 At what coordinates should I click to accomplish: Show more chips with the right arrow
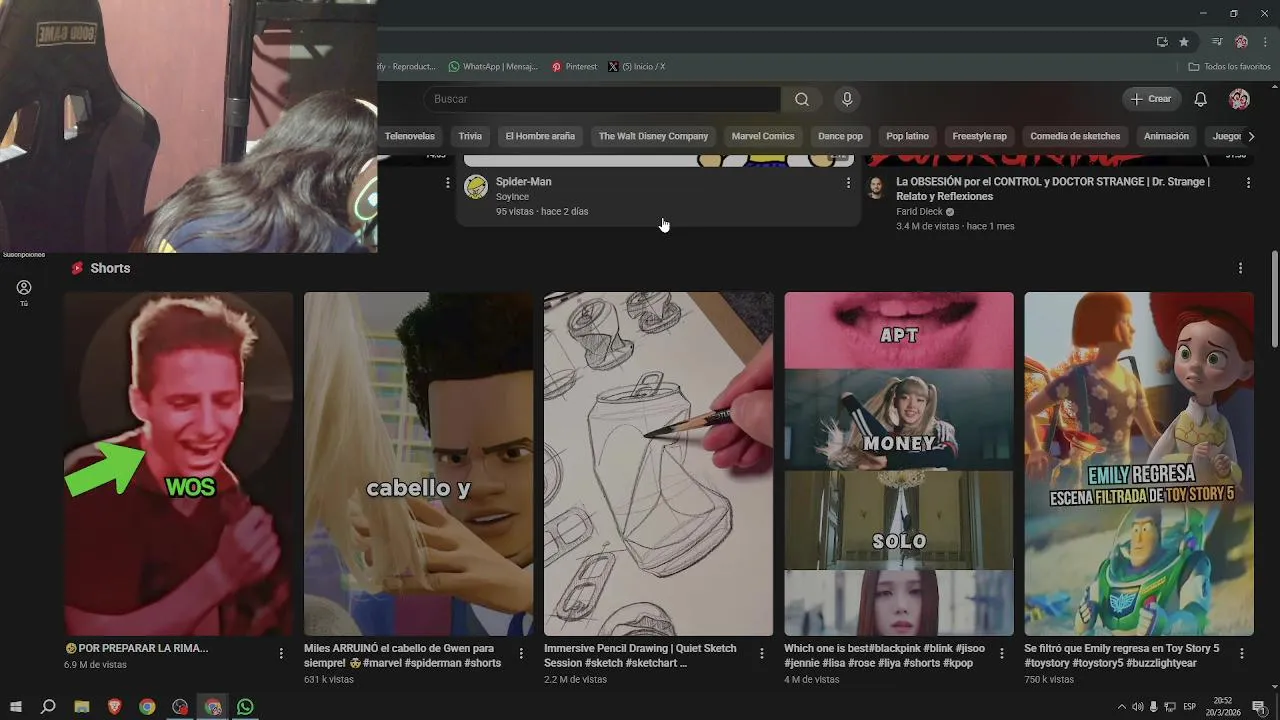[1251, 136]
